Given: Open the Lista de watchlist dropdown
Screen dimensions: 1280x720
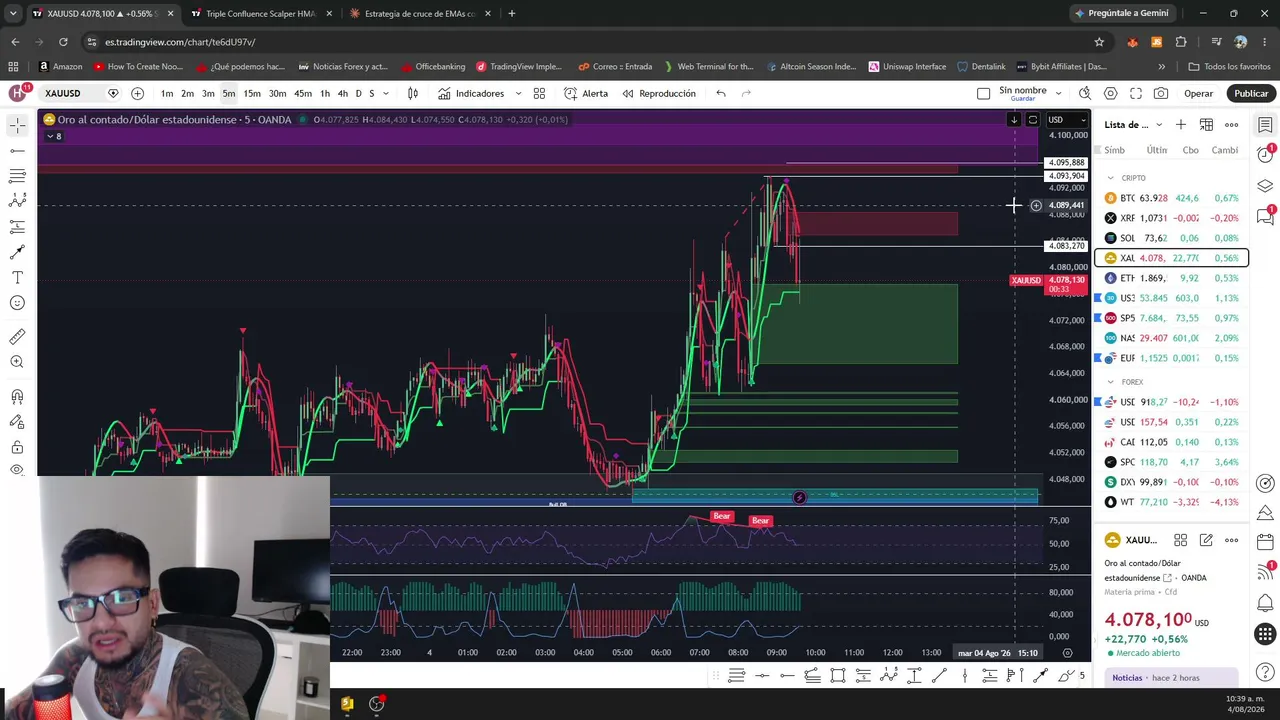Looking at the screenshot, I should [1134, 125].
